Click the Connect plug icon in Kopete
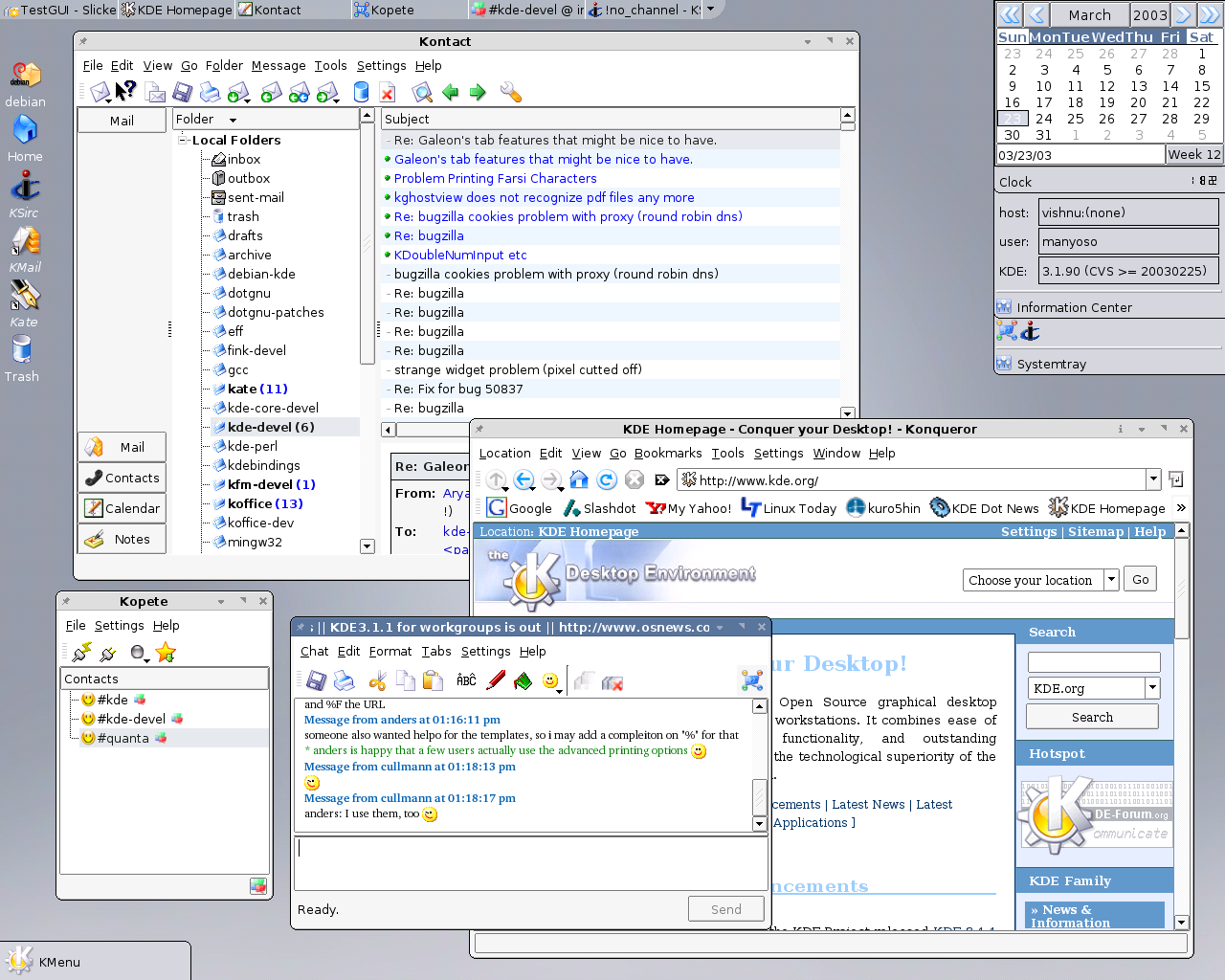 pyautogui.click(x=82, y=653)
